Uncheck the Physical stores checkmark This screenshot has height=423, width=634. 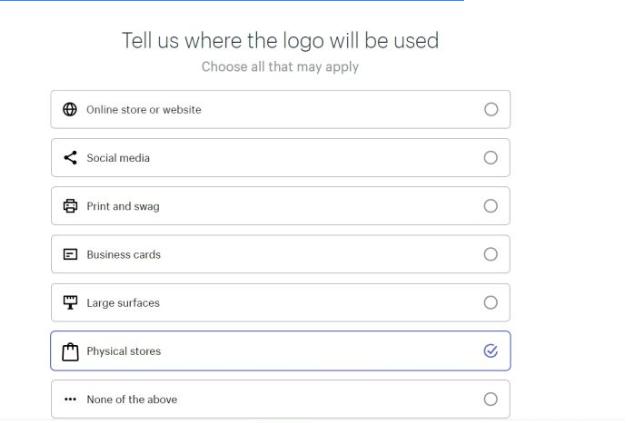point(490,351)
